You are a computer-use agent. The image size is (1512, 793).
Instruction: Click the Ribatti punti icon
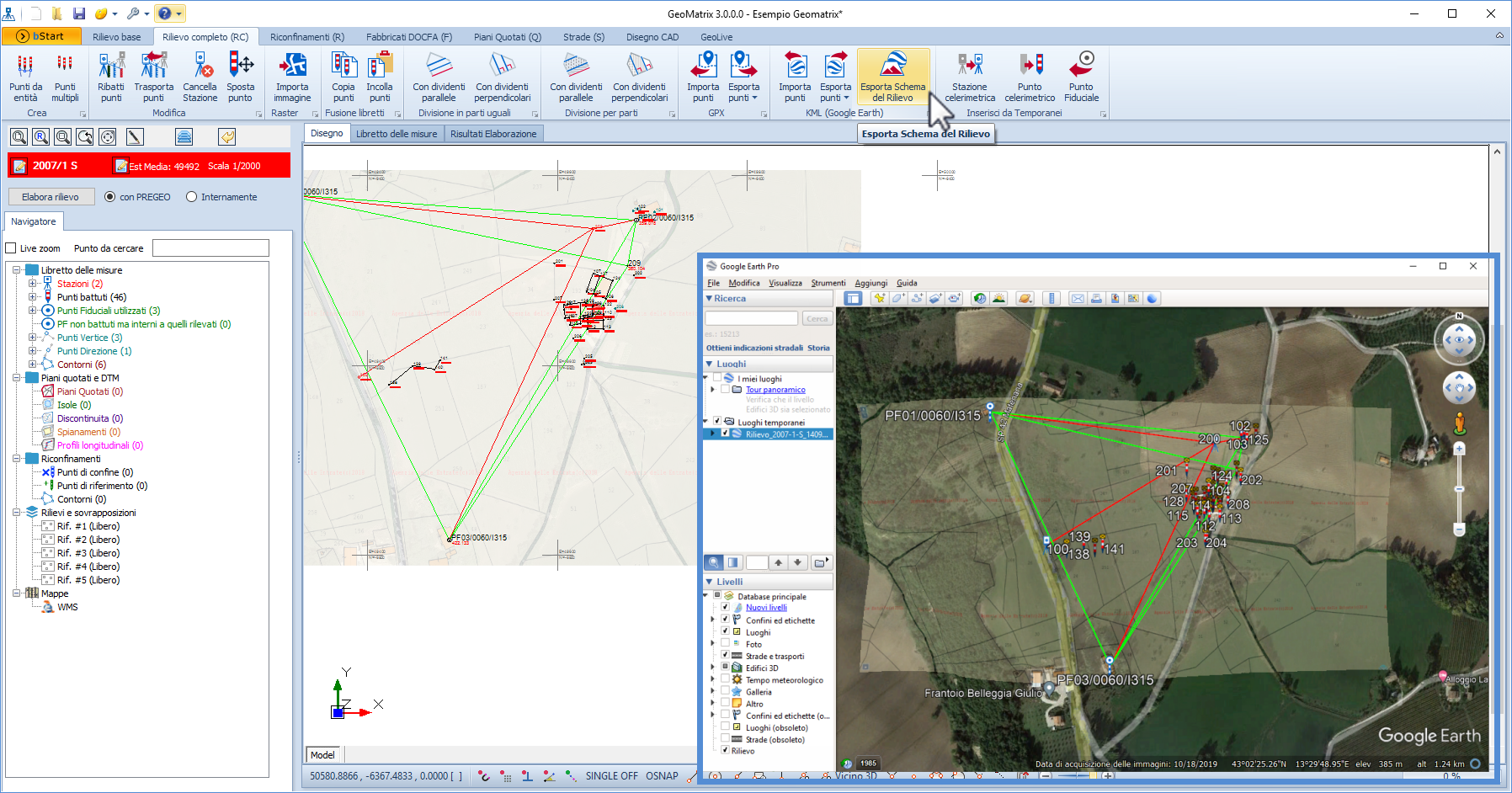point(111,77)
